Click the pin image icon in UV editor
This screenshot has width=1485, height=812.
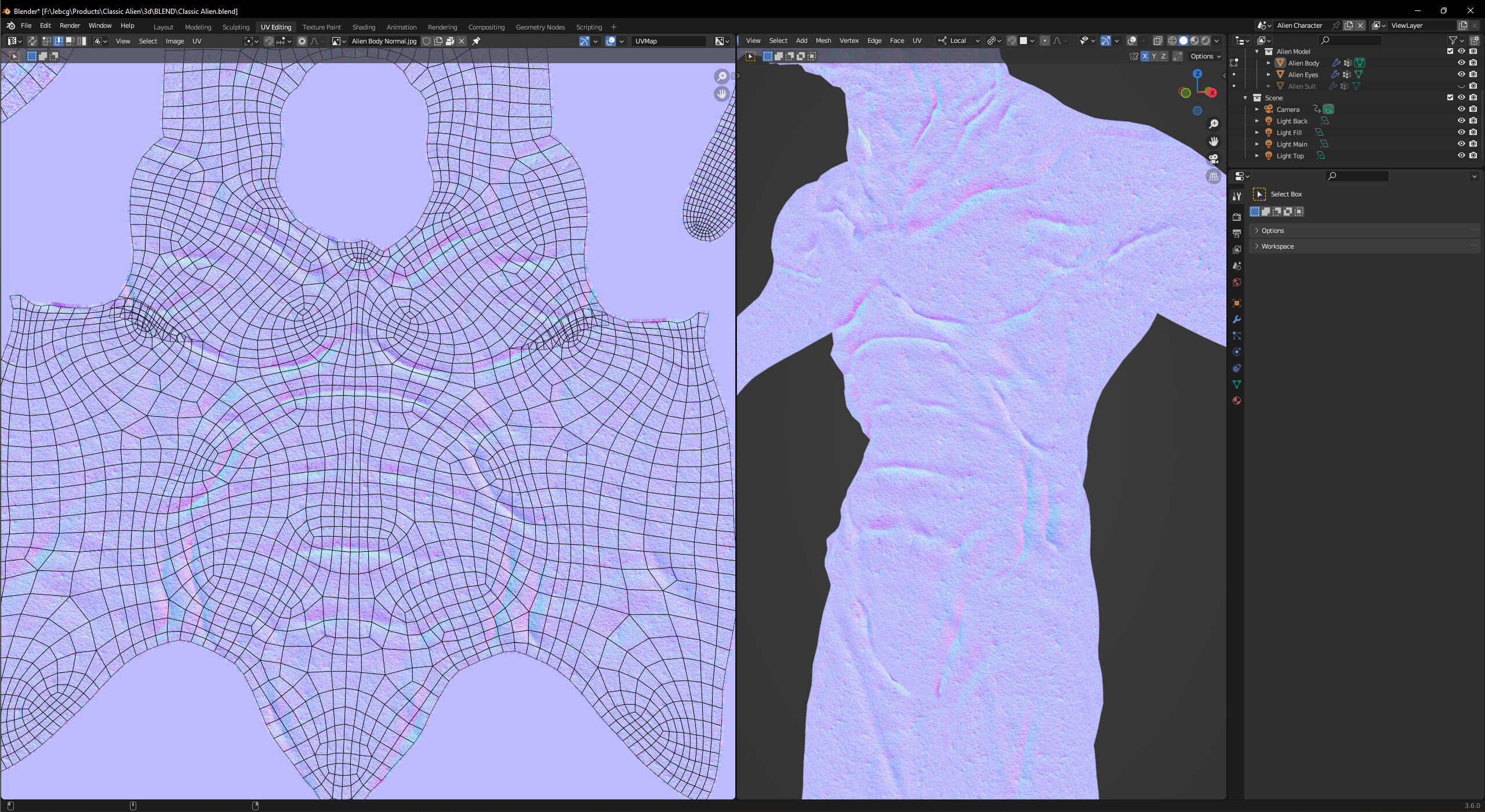pos(476,41)
